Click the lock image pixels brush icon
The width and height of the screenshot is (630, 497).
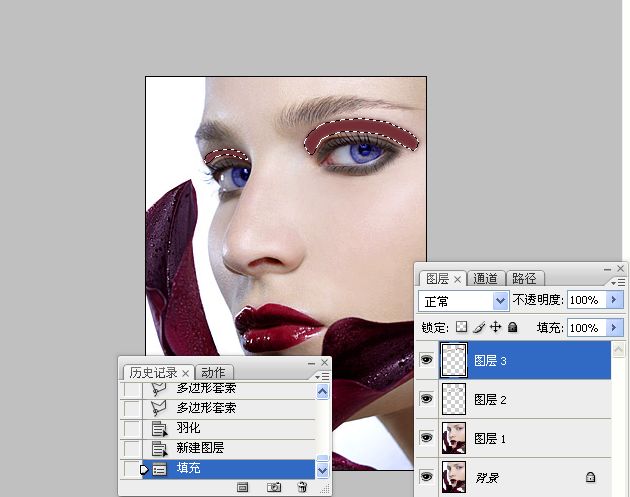tap(479, 327)
